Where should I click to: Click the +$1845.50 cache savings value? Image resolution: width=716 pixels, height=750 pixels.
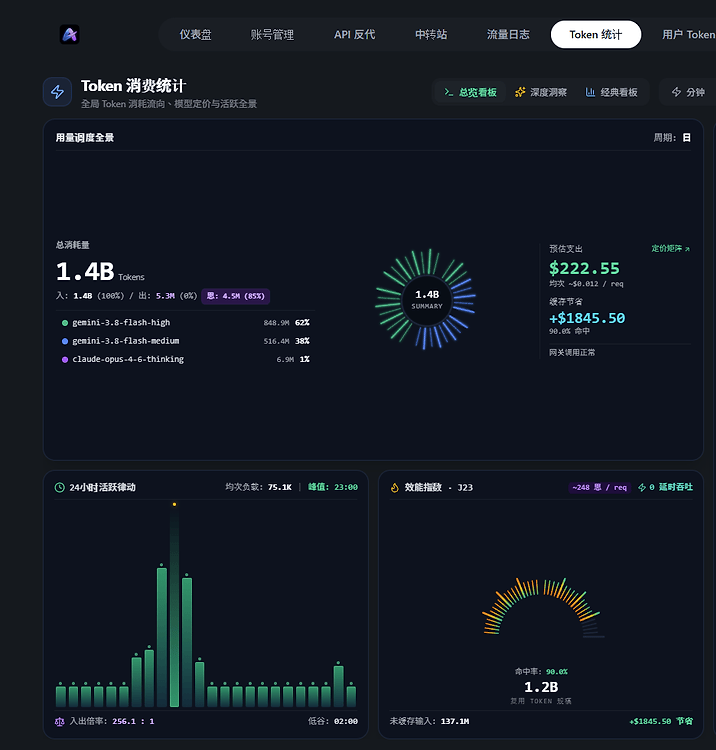pos(587,318)
